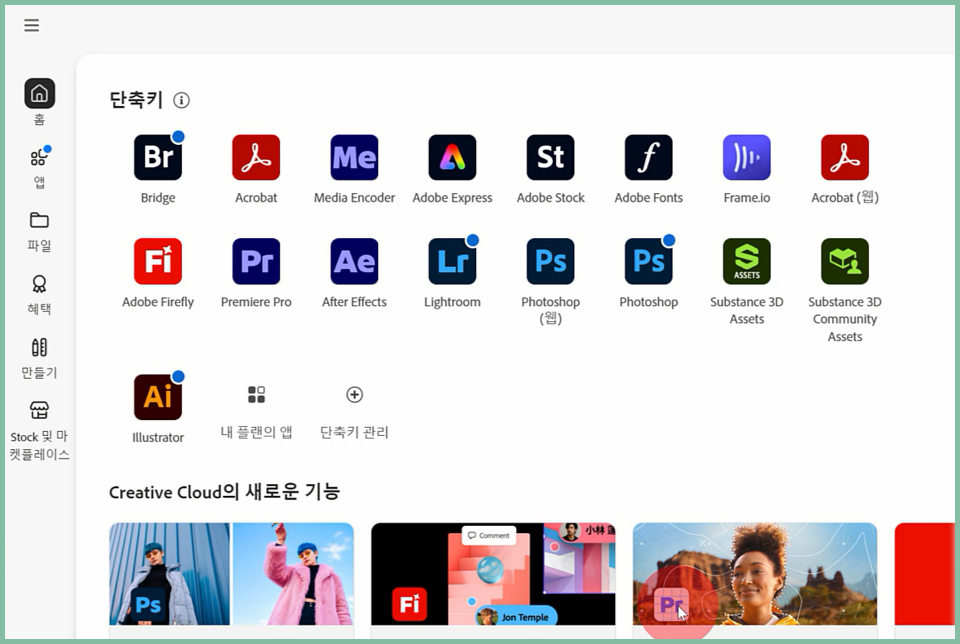Select the Premiere Pro icon
Image resolution: width=960 pixels, height=644 pixels.
[x=256, y=261]
